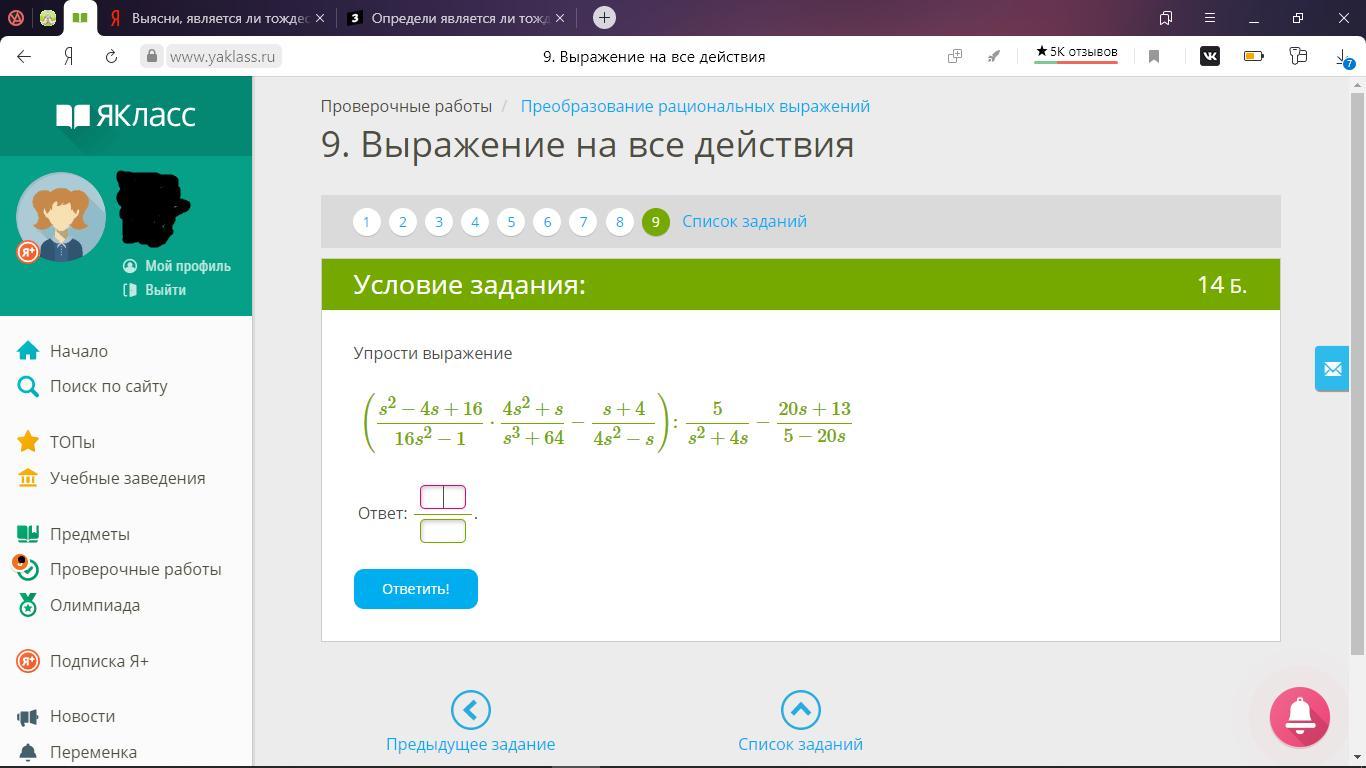Bookmark this page using bookmark icon
This screenshot has width=1366, height=768.
coord(1154,56)
